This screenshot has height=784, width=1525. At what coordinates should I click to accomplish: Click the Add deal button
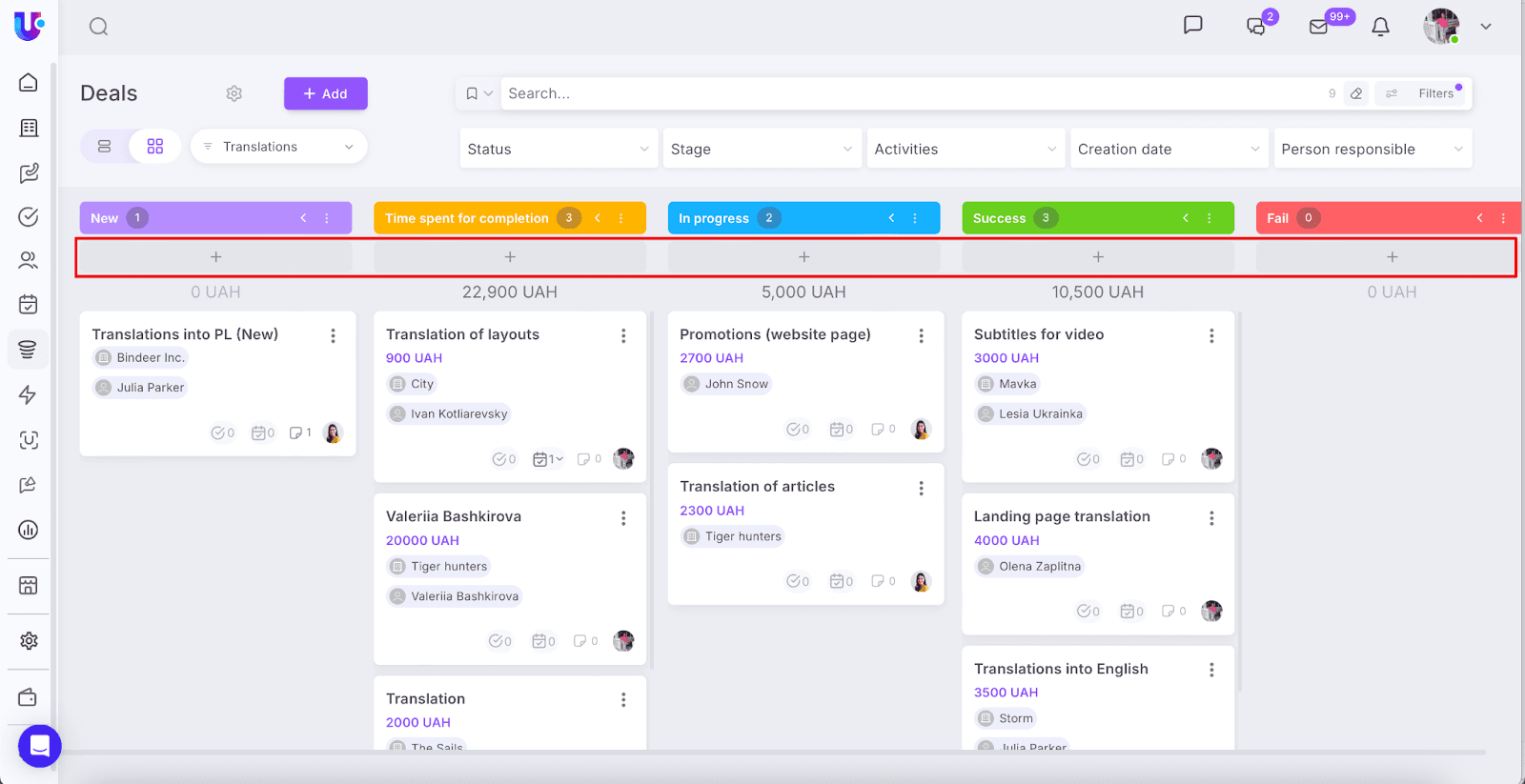pyautogui.click(x=325, y=93)
